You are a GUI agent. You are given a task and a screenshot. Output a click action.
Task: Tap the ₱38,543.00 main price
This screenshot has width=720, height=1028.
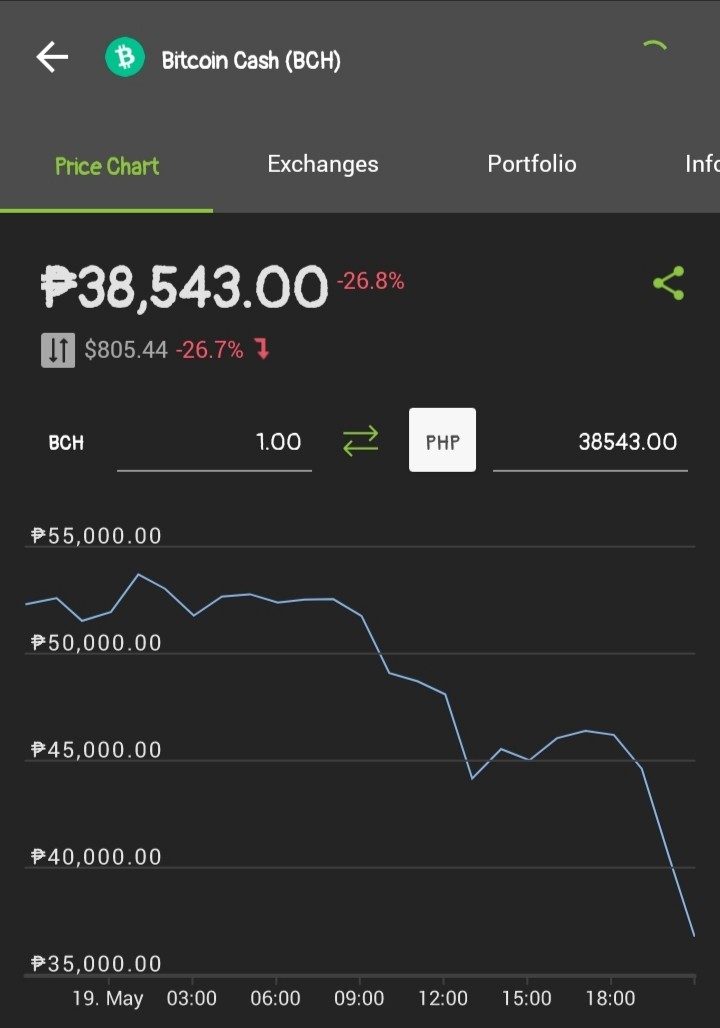[184, 287]
